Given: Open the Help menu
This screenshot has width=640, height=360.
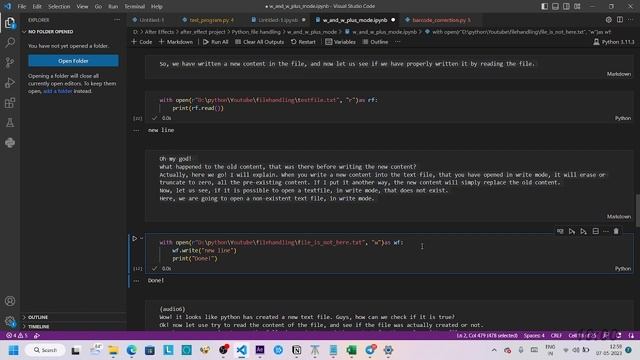Looking at the screenshot, I should click(157, 7).
